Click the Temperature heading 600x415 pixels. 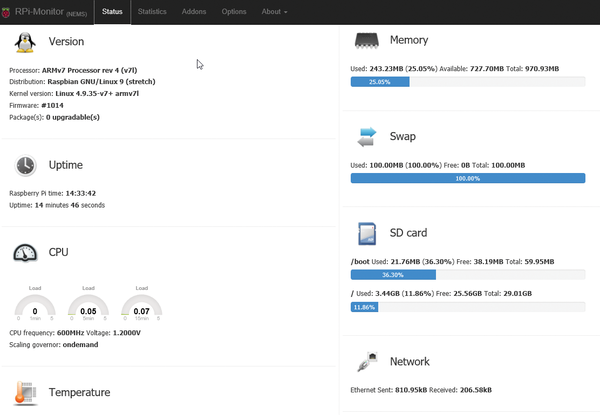point(80,392)
